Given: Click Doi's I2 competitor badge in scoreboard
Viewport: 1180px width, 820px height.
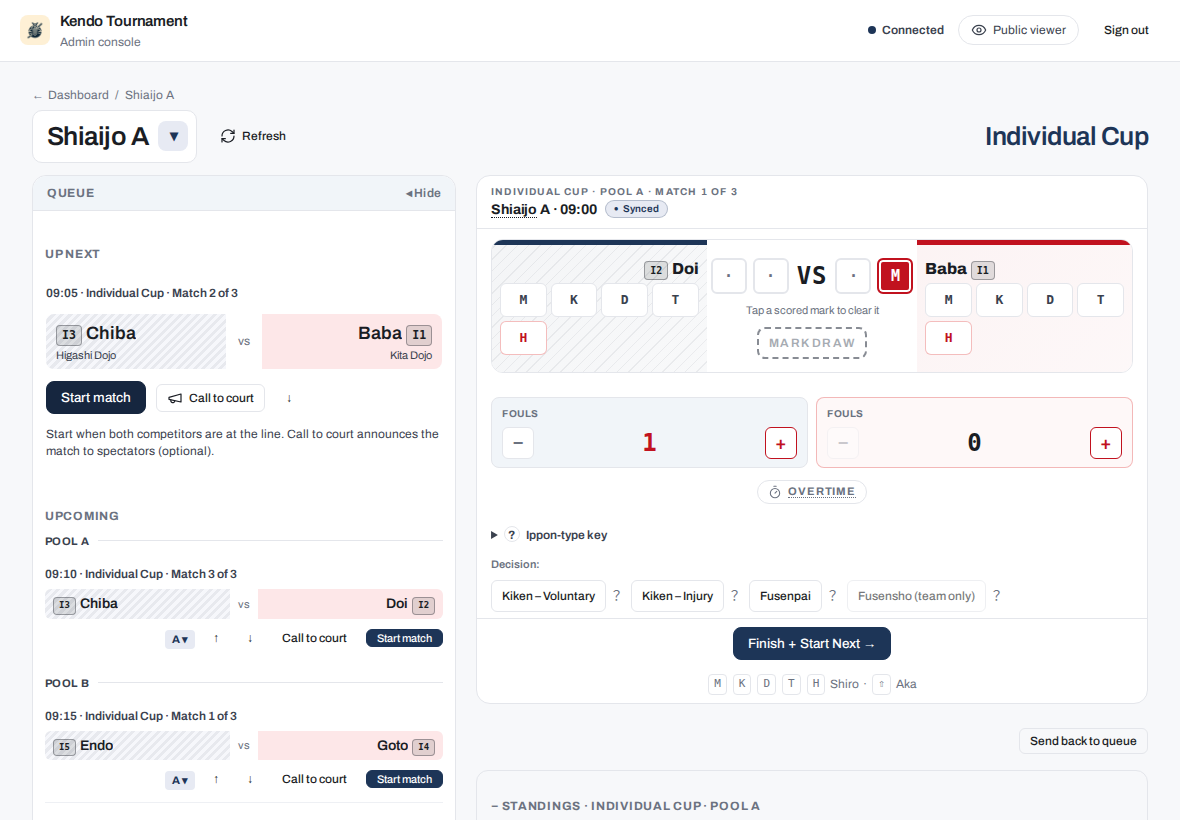Looking at the screenshot, I should (x=656, y=270).
